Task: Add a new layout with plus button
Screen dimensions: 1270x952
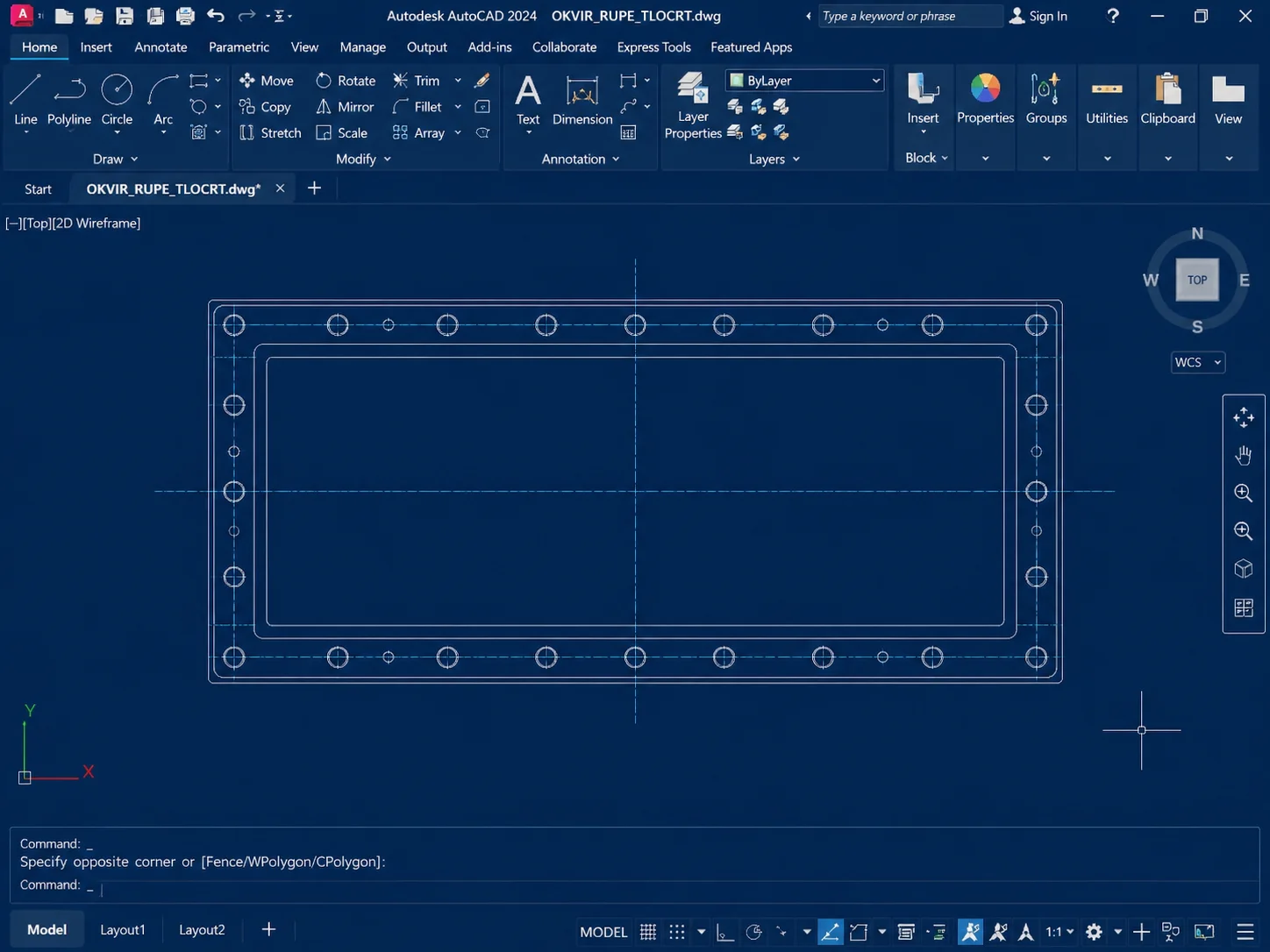Action: pyautogui.click(x=268, y=929)
